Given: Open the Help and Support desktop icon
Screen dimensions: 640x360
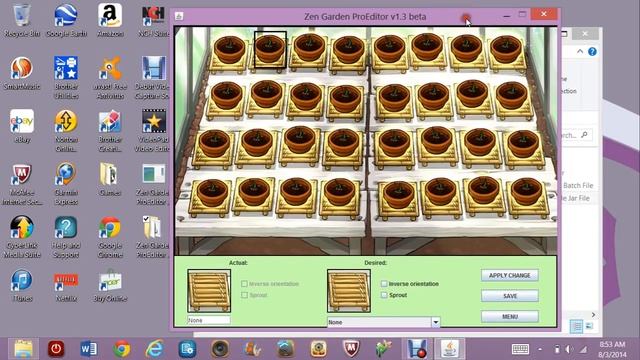Looking at the screenshot, I should tap(66, 237).
